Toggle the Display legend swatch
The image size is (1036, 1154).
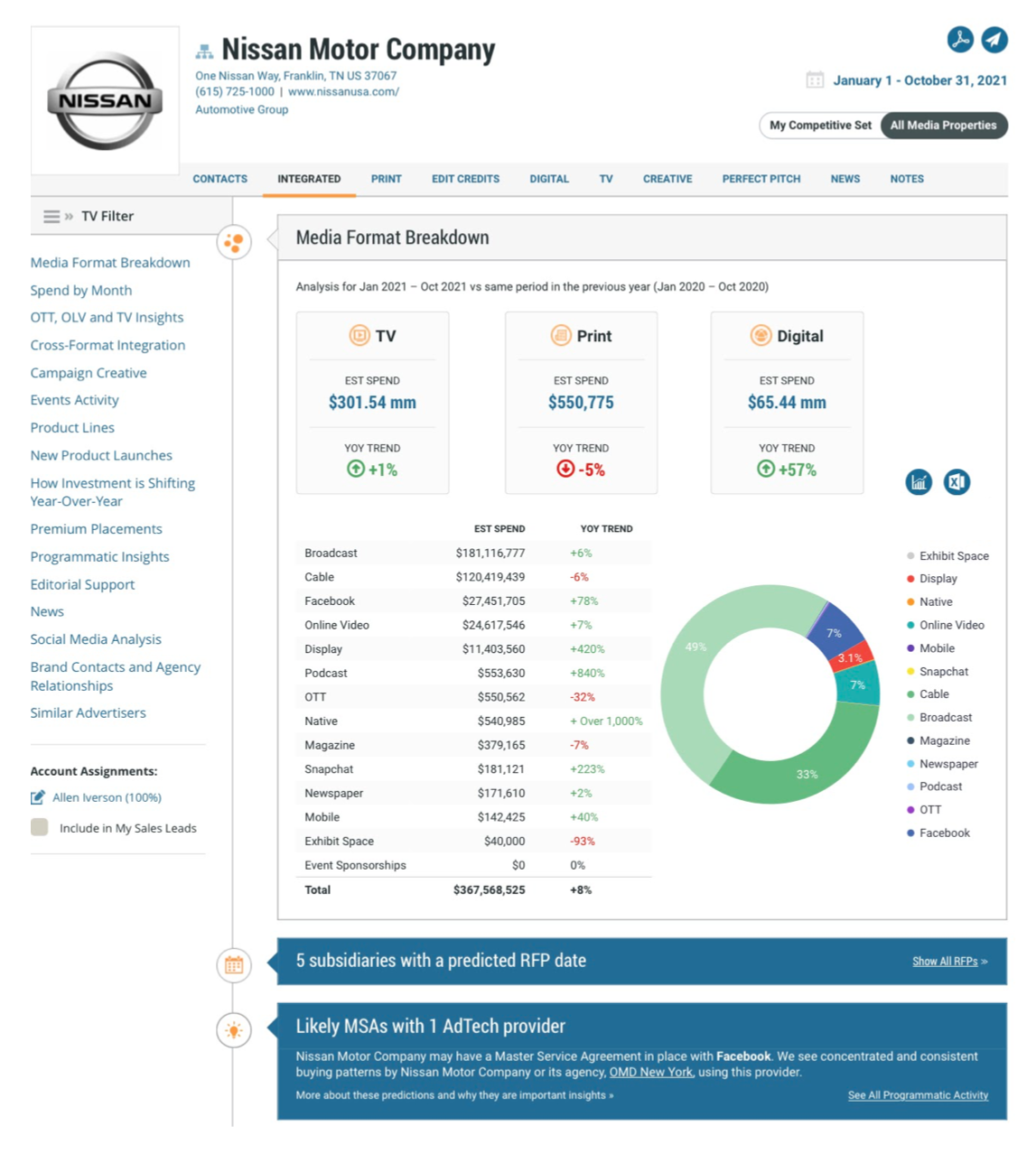pos(910,579)
